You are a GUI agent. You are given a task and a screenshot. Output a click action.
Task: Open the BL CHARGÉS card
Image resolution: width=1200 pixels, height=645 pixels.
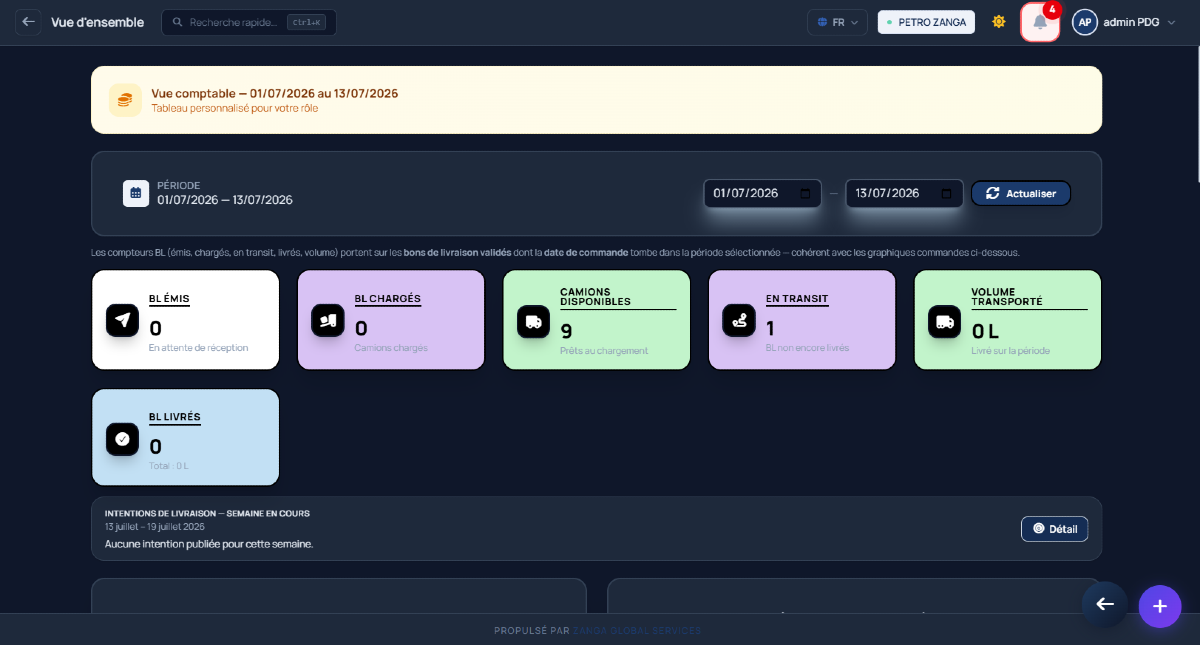point(391,320)
